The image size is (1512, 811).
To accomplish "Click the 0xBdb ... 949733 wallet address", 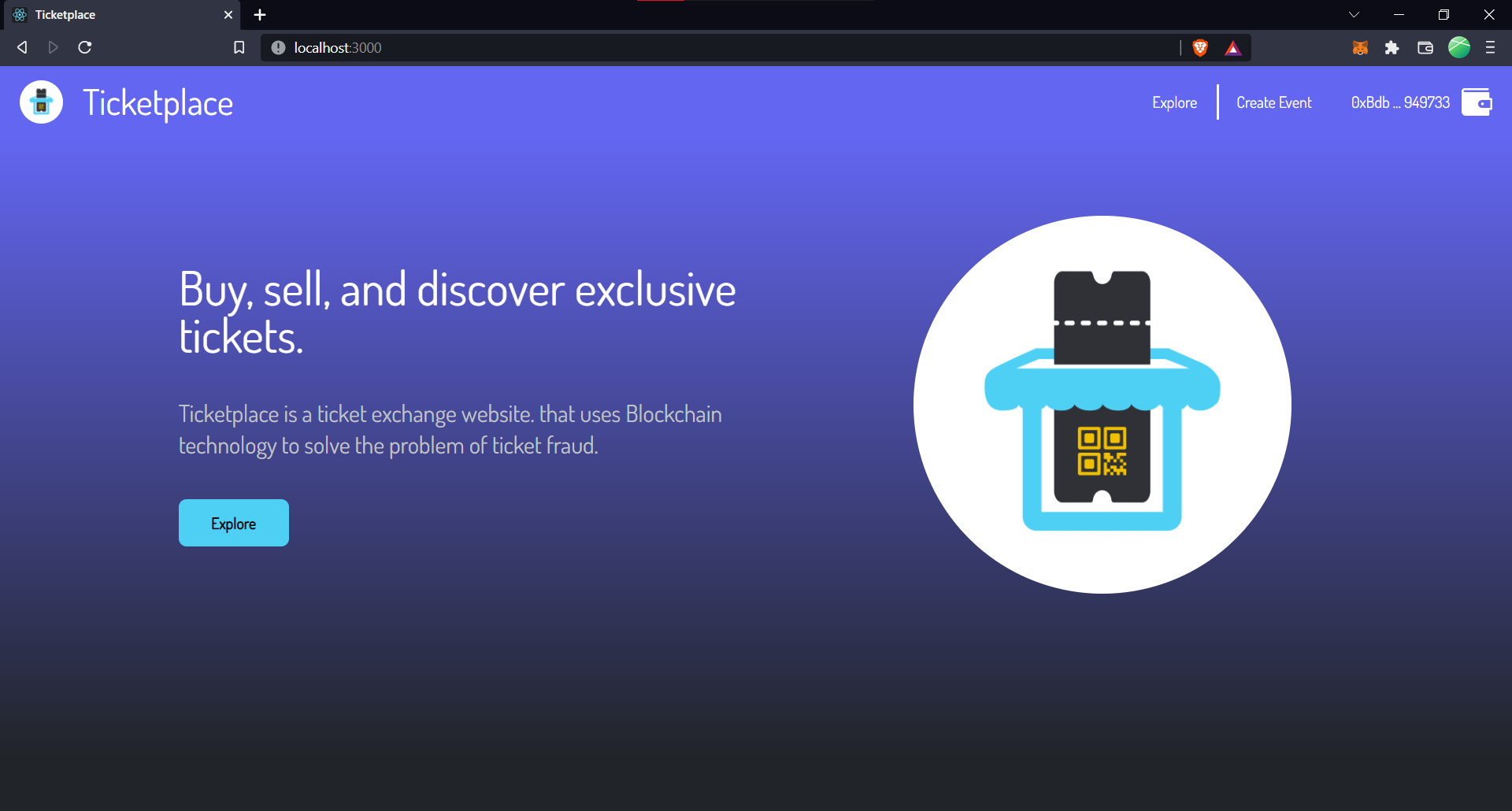I will point(1400,102).
